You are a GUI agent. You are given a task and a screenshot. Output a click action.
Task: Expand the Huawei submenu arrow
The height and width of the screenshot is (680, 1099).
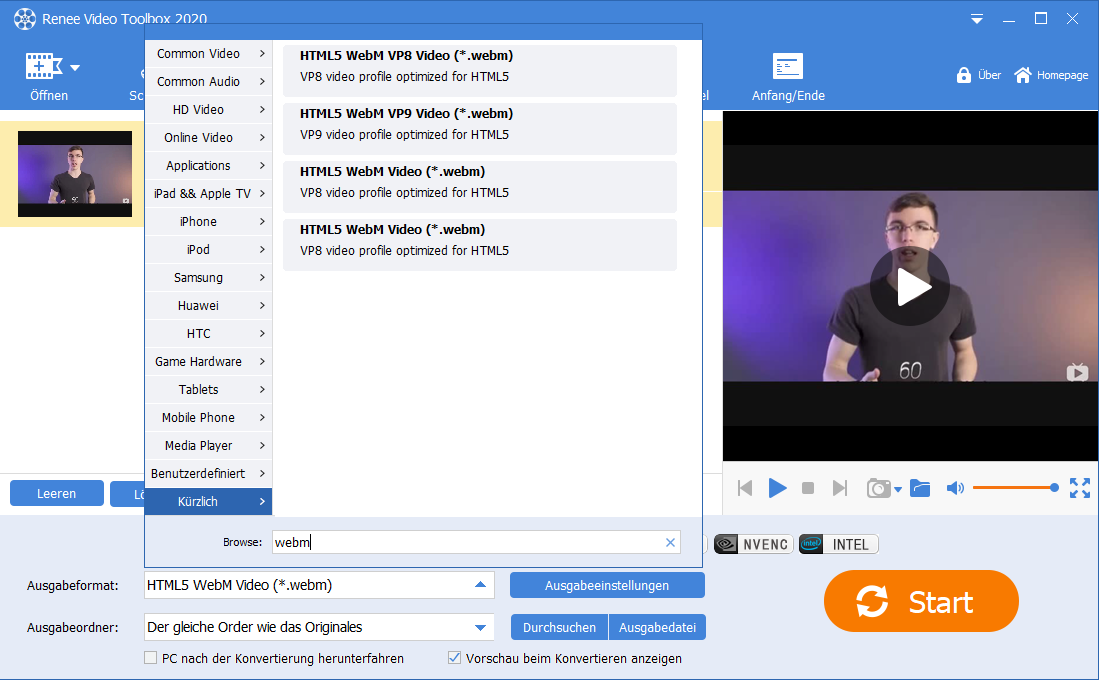[262, 306]
